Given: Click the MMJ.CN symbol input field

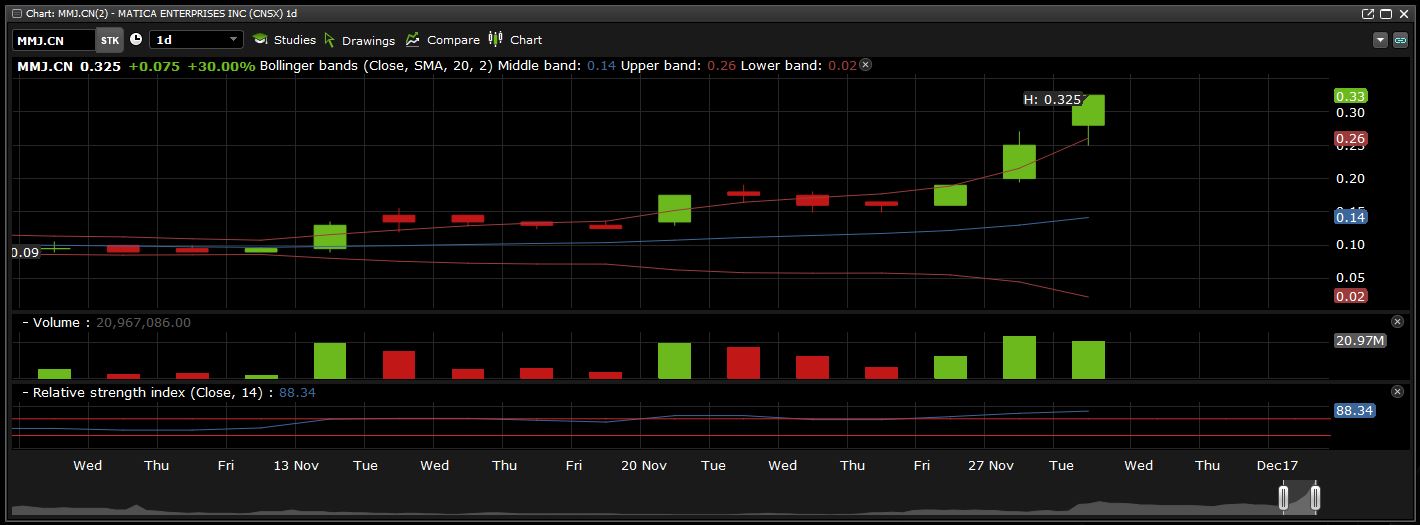Looking at the screenshot, I should click(x=54, y=40).
